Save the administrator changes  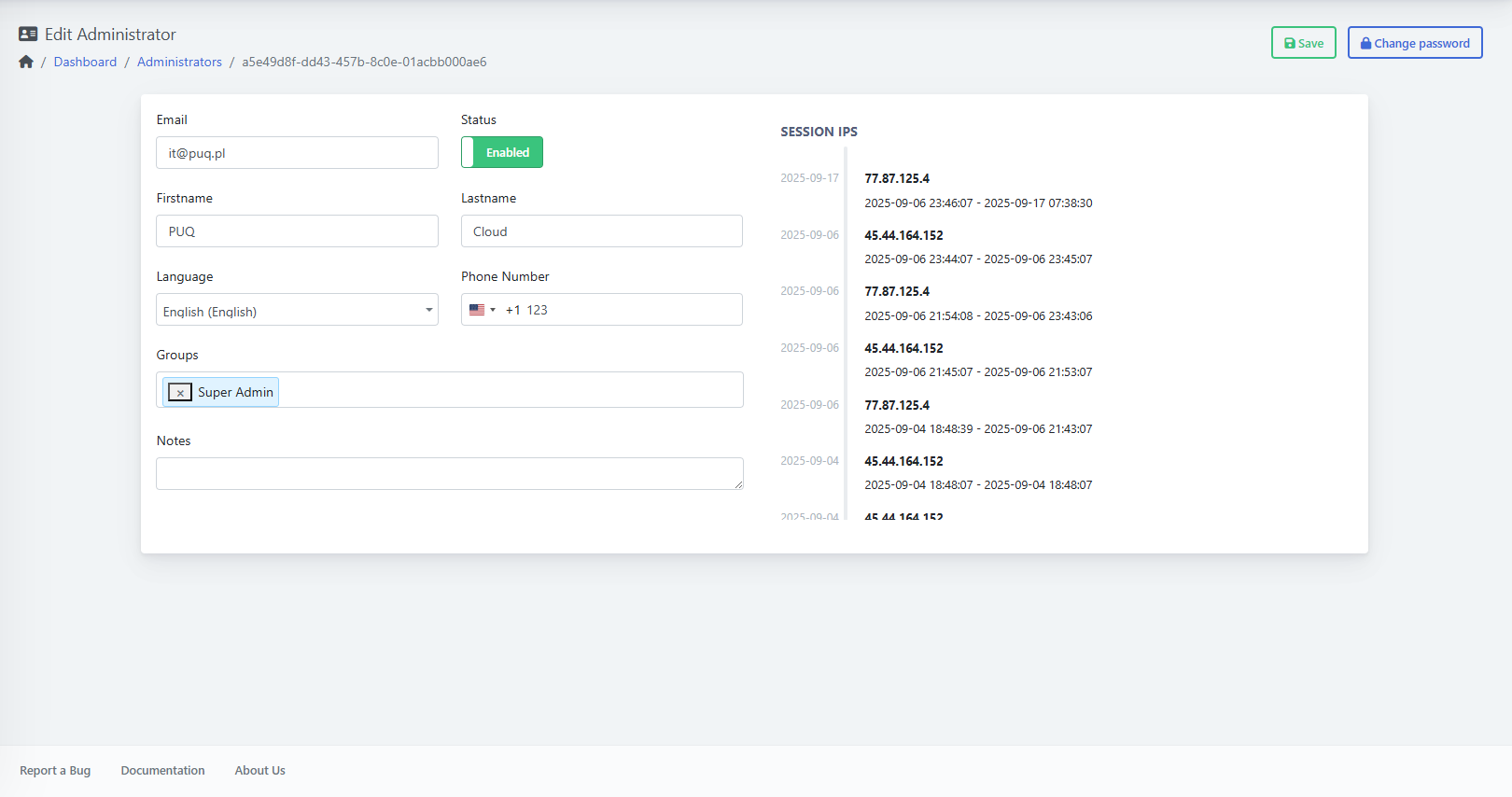coord(1304,43)
